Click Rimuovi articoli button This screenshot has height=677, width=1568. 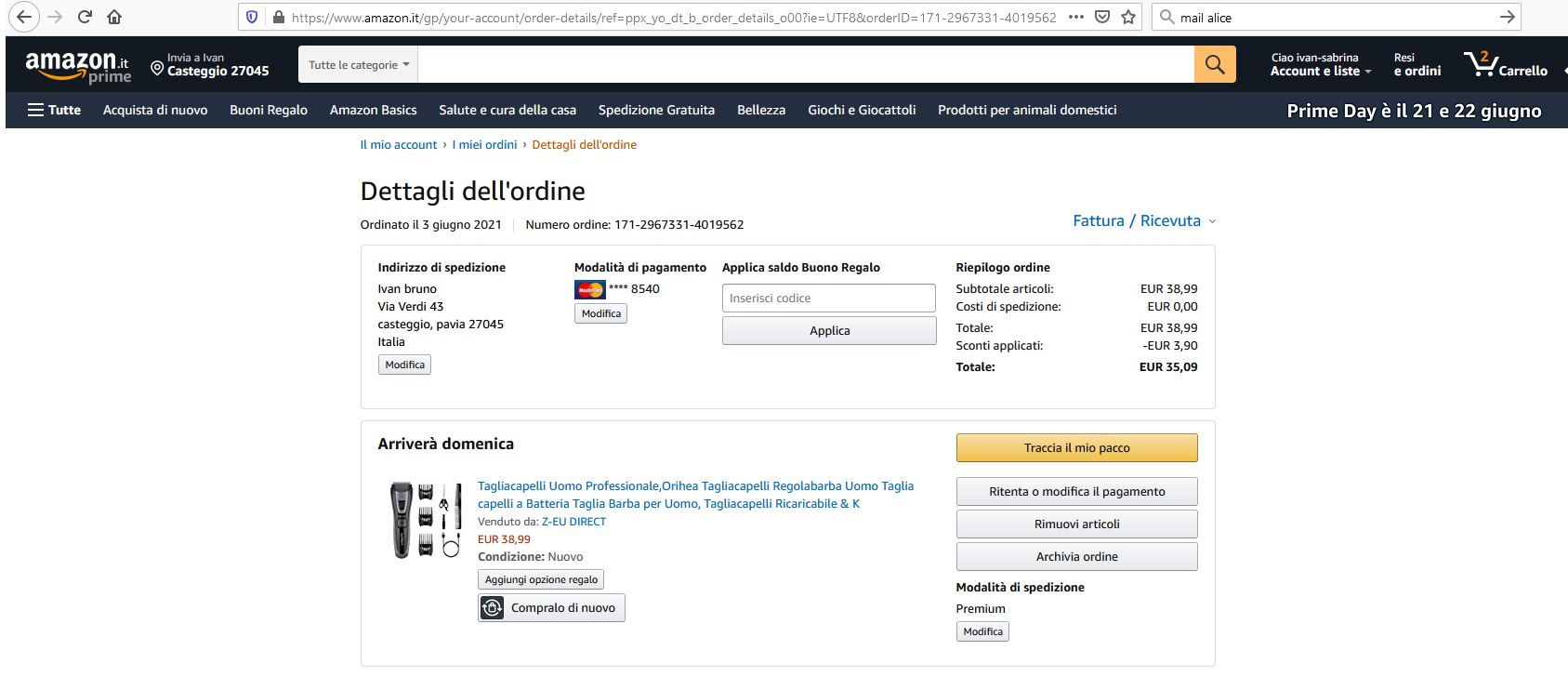click(1076, 524)
